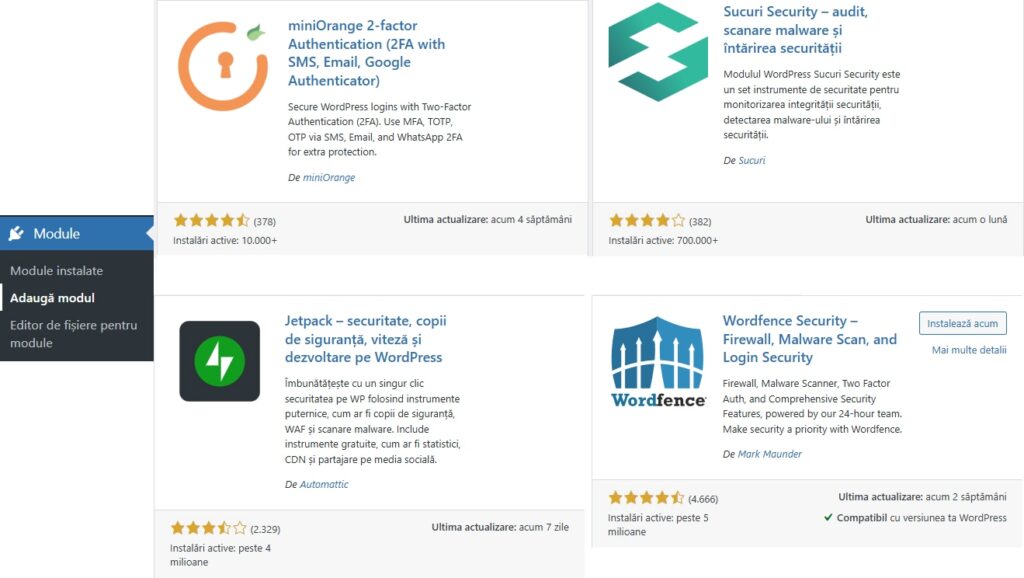The image size is (1024, 578).
Task: Click the Automattic author link
Action: (x=324, y=484)
